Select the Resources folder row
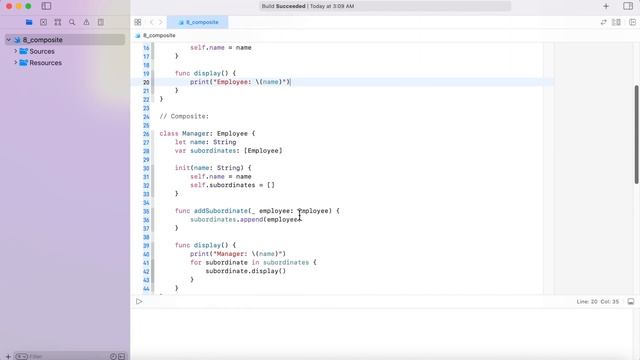Screen dimensions: 640x360 [x=65, y=62]
